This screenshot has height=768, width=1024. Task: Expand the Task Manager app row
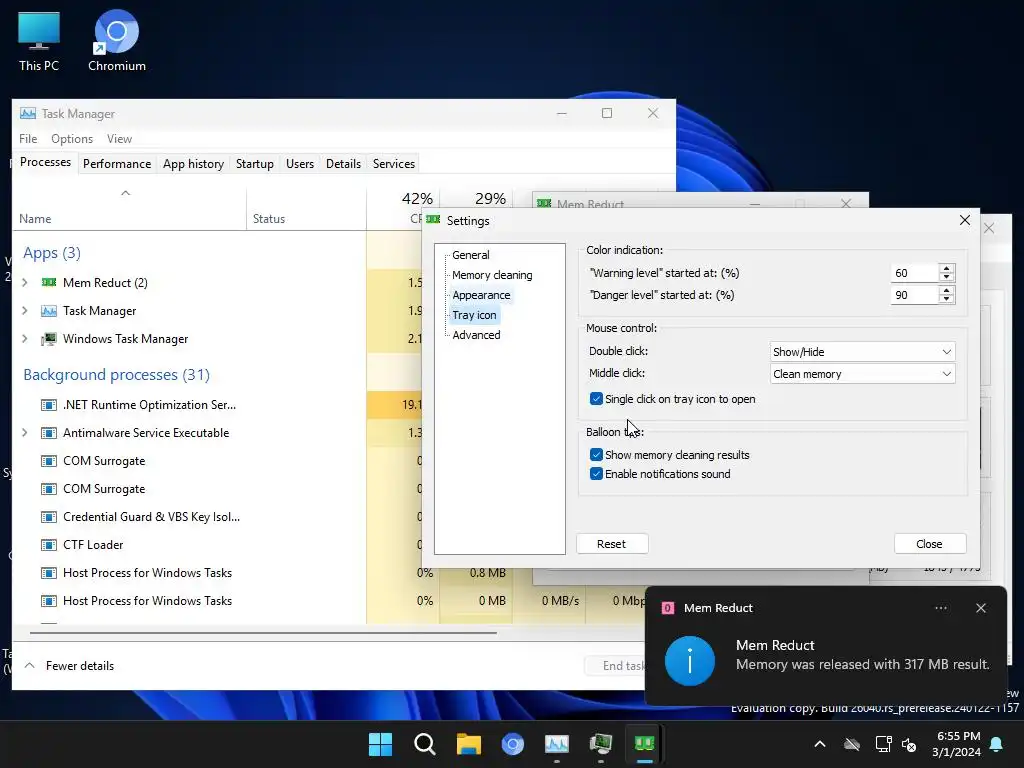(25, 311)
